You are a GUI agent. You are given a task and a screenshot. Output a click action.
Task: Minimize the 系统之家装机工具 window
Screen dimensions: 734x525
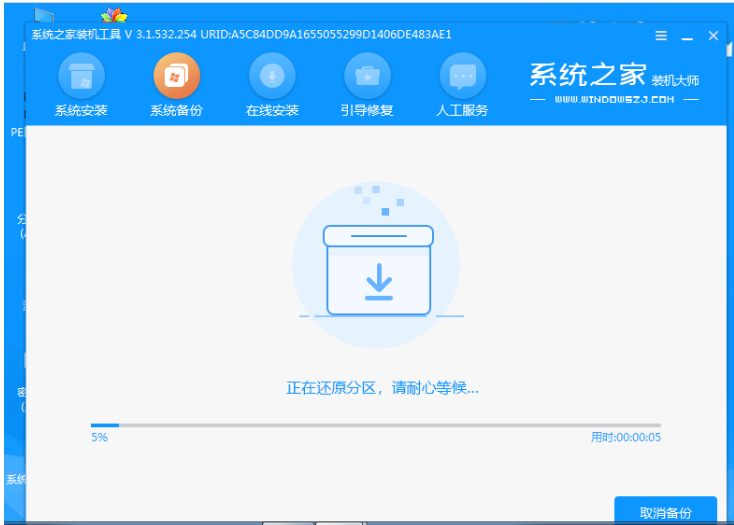687,35
